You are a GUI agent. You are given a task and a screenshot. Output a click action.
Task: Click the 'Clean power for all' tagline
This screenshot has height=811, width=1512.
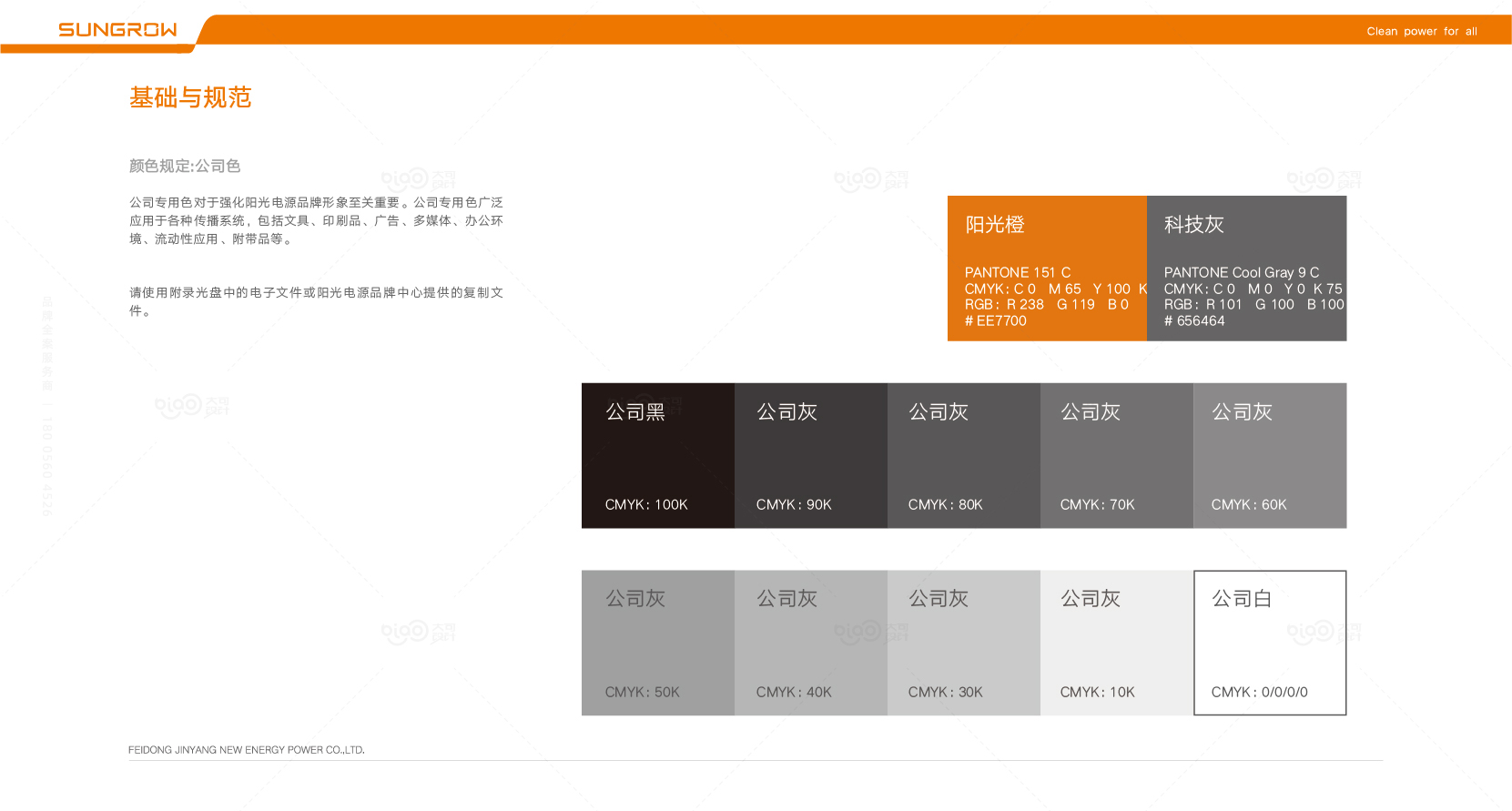[1421, 31]
